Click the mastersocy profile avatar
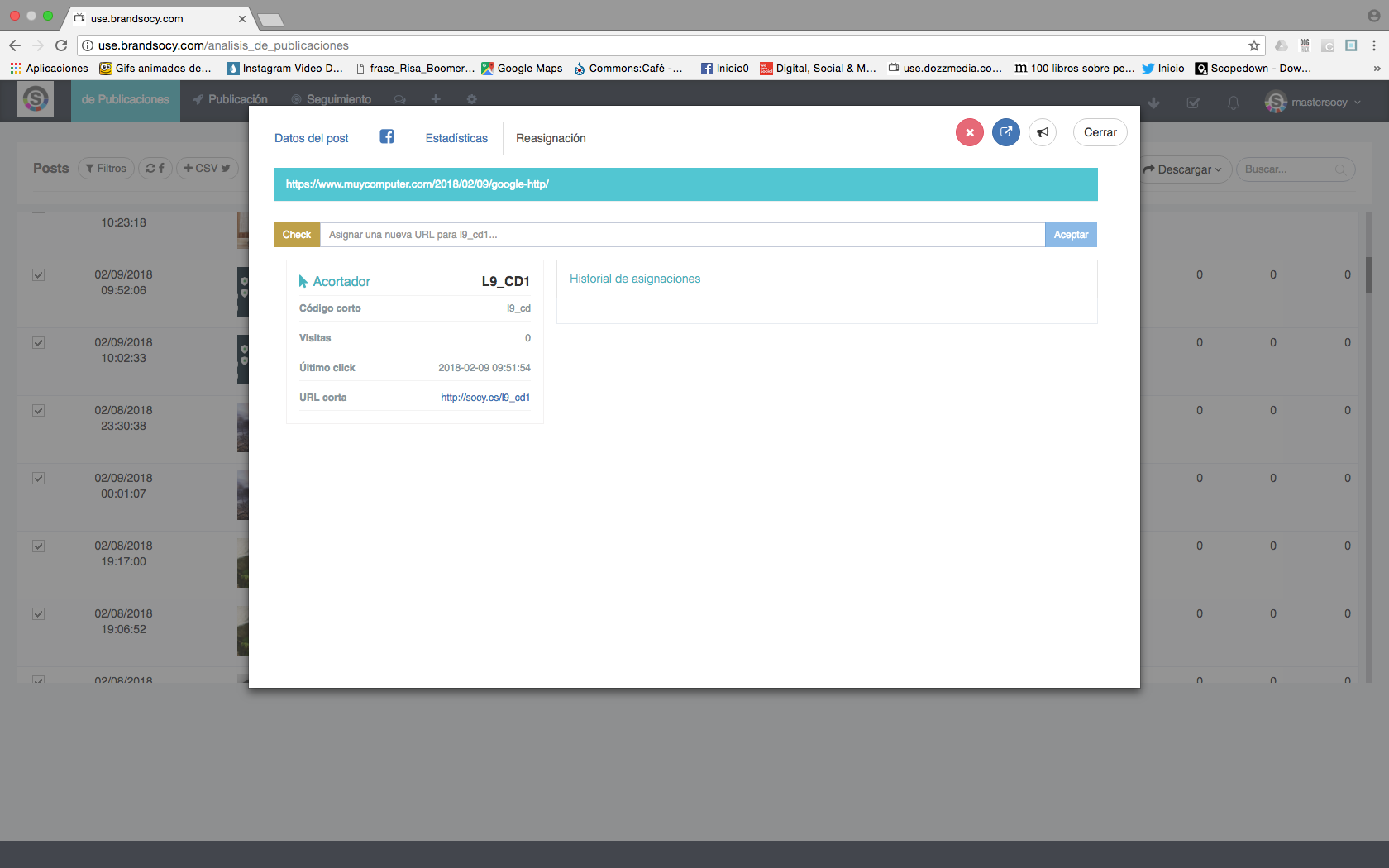1389x868 pixels. 1276,102
